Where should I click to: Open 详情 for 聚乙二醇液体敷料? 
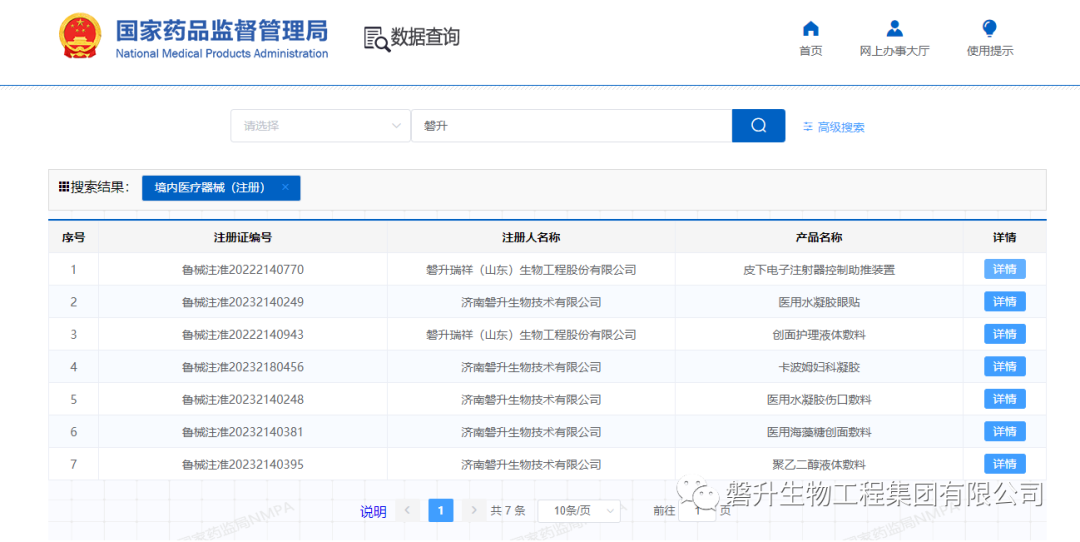(1004, 463)
